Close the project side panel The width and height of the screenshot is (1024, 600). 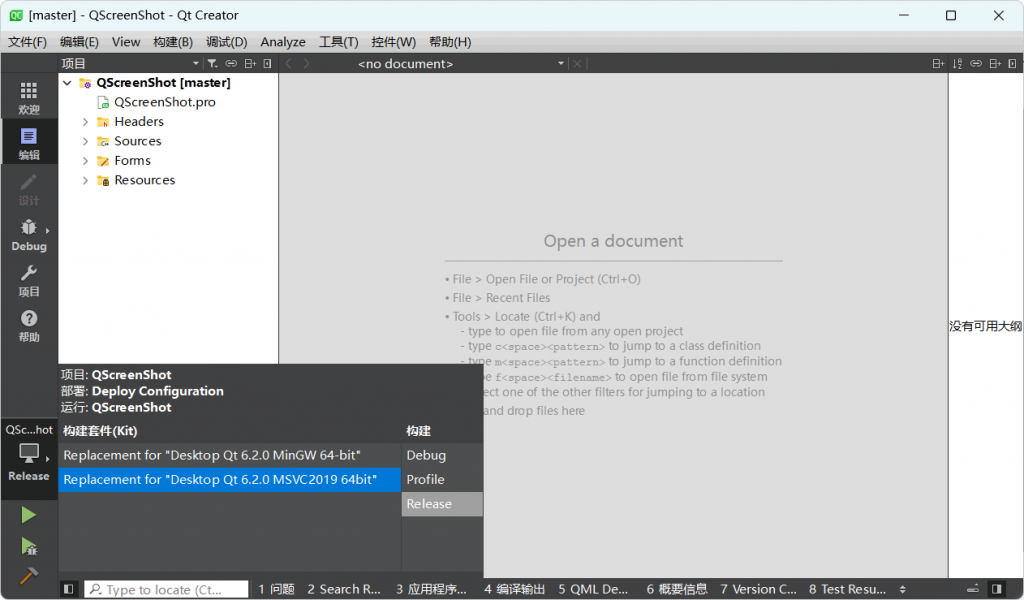point(267,63)
